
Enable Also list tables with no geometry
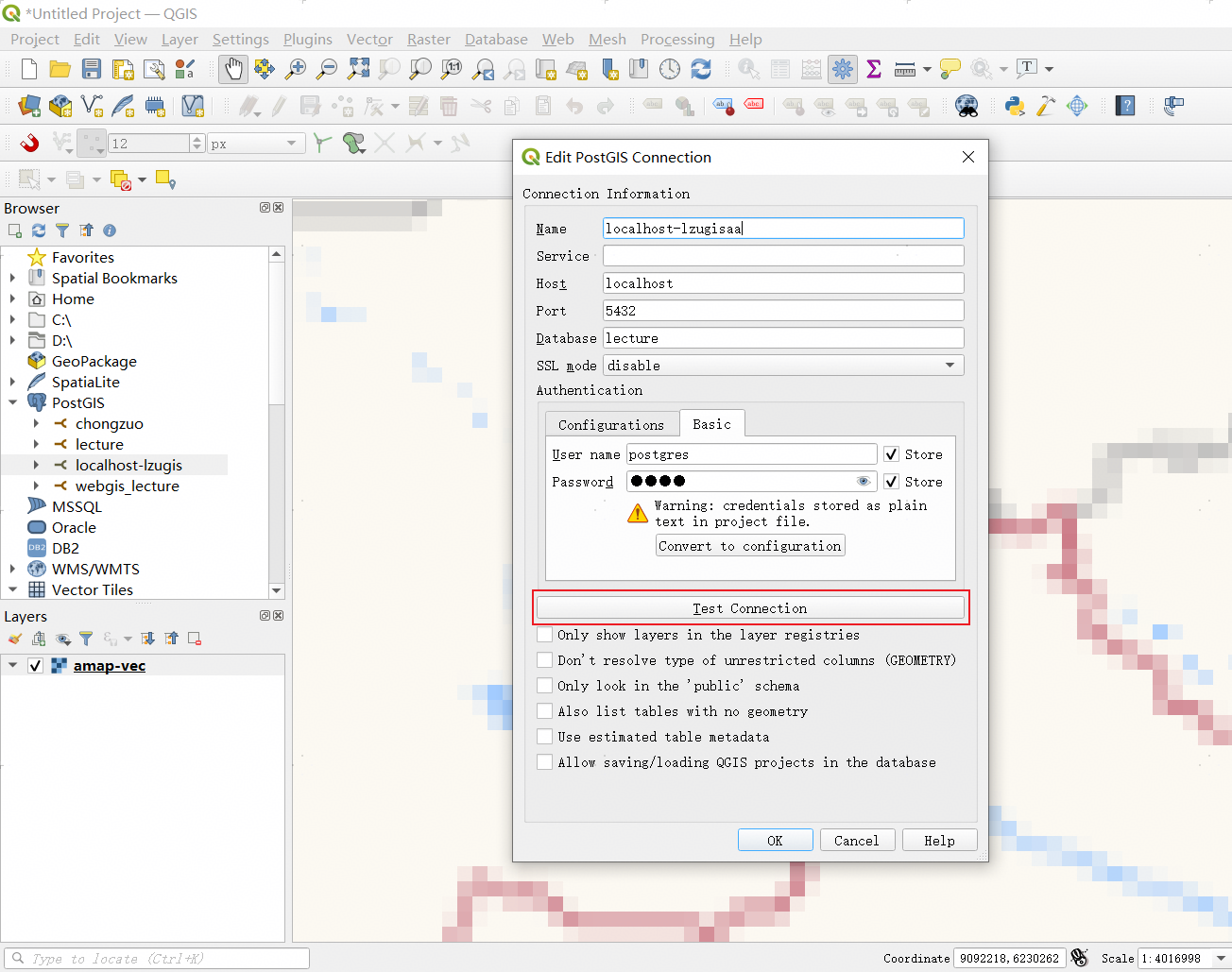[x=545, y=711]
